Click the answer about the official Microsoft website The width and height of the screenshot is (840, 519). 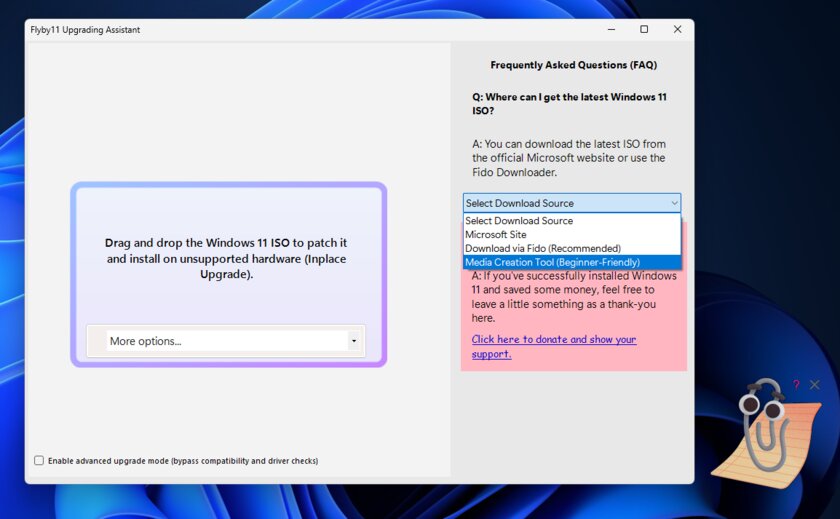coord(569,158)
